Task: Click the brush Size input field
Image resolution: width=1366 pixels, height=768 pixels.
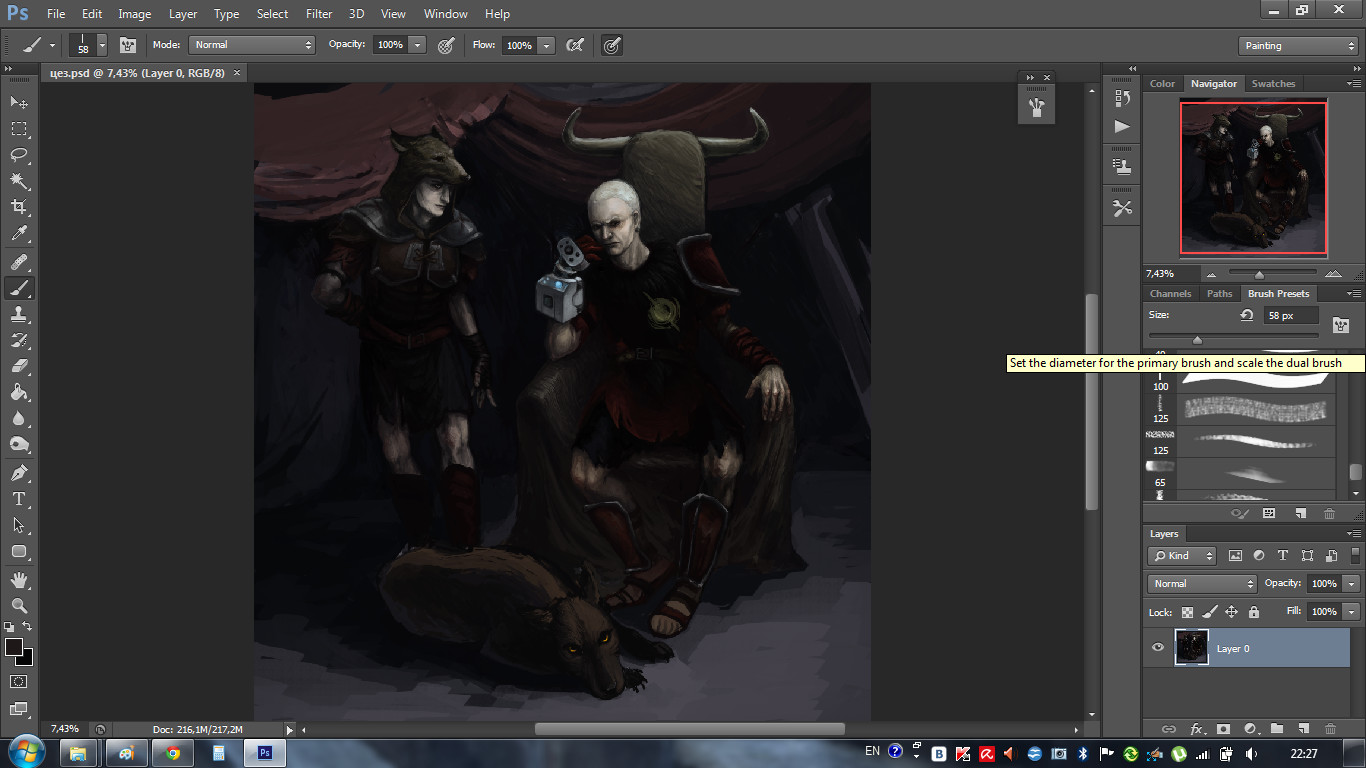Action: coord(1290,315)
